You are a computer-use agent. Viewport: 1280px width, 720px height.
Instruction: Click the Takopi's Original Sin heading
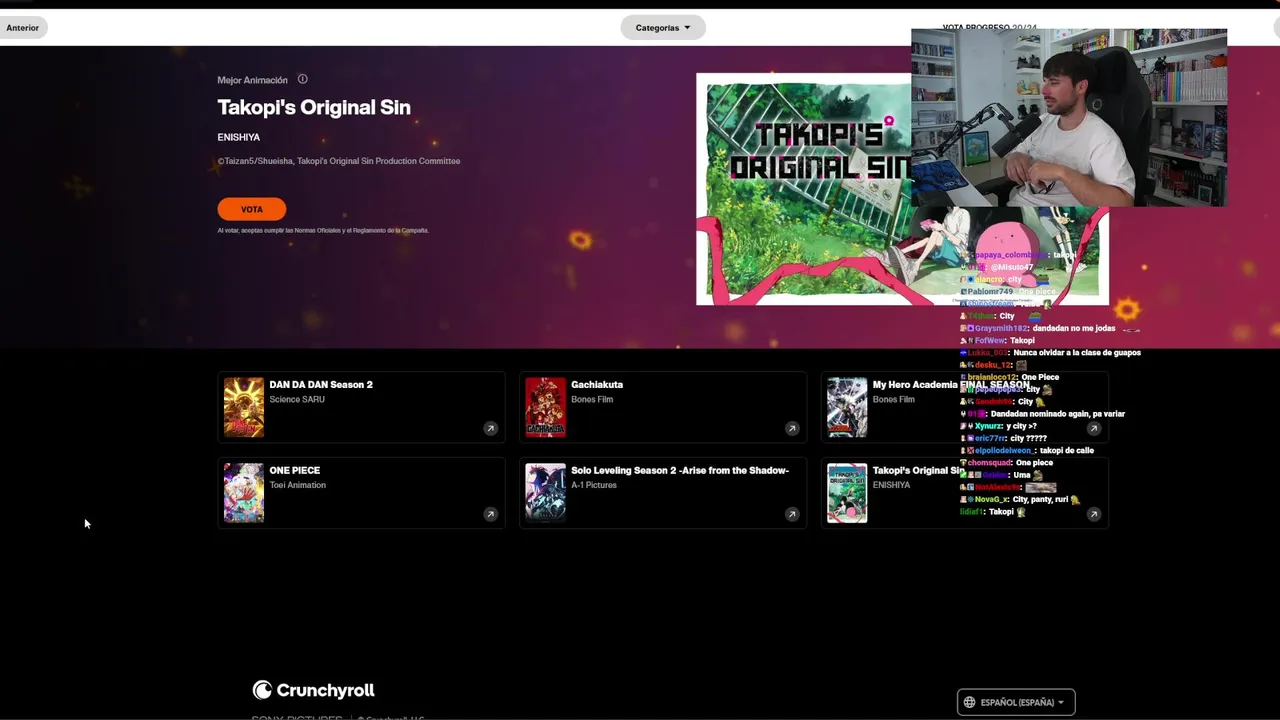tap(314, 108)
